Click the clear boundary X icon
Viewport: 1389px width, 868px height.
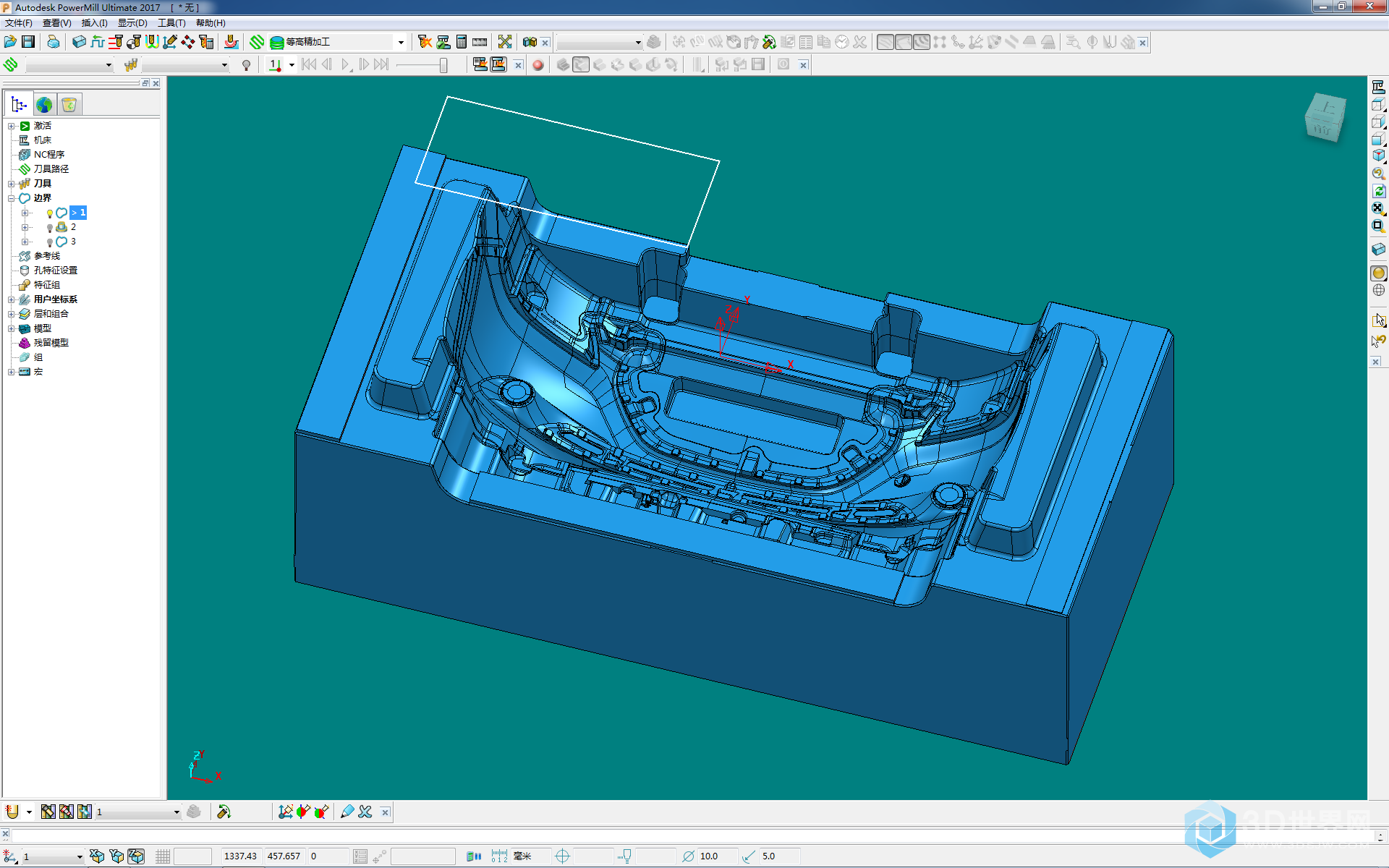click(365, 812)
